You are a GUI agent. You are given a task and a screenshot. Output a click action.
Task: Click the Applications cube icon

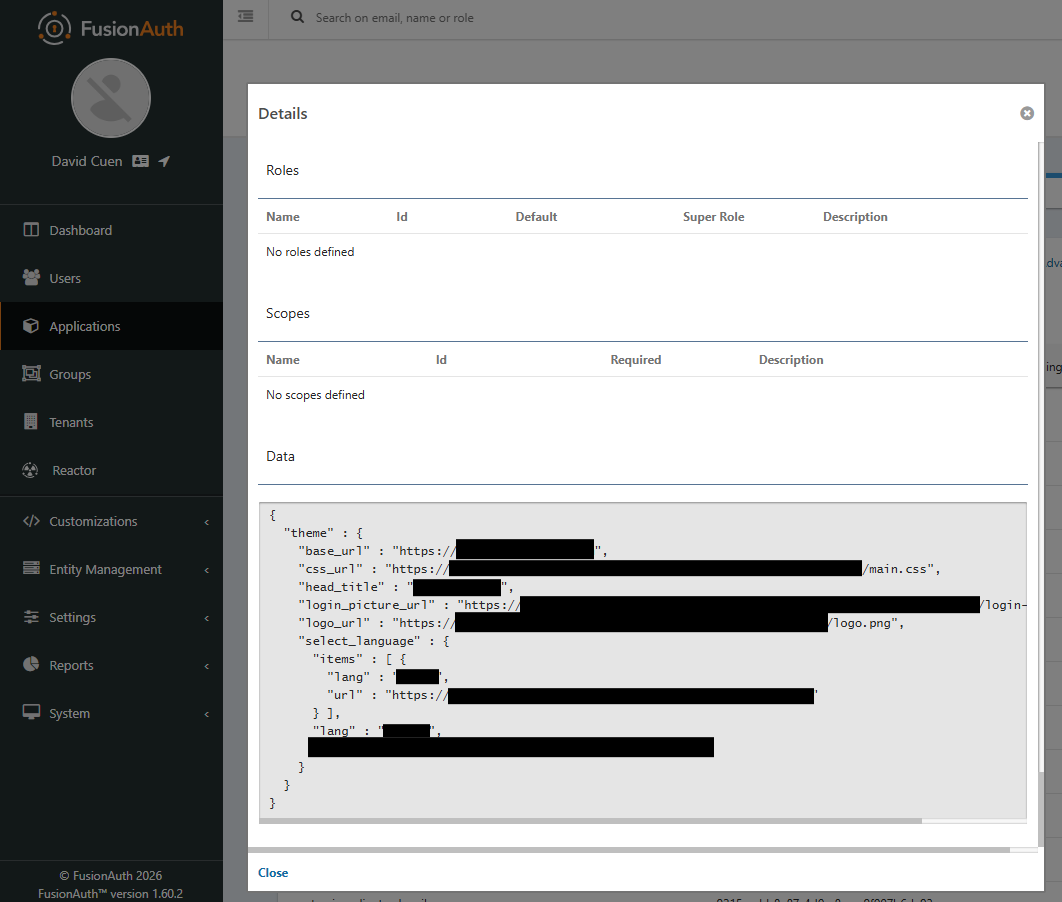pos(31,326)
